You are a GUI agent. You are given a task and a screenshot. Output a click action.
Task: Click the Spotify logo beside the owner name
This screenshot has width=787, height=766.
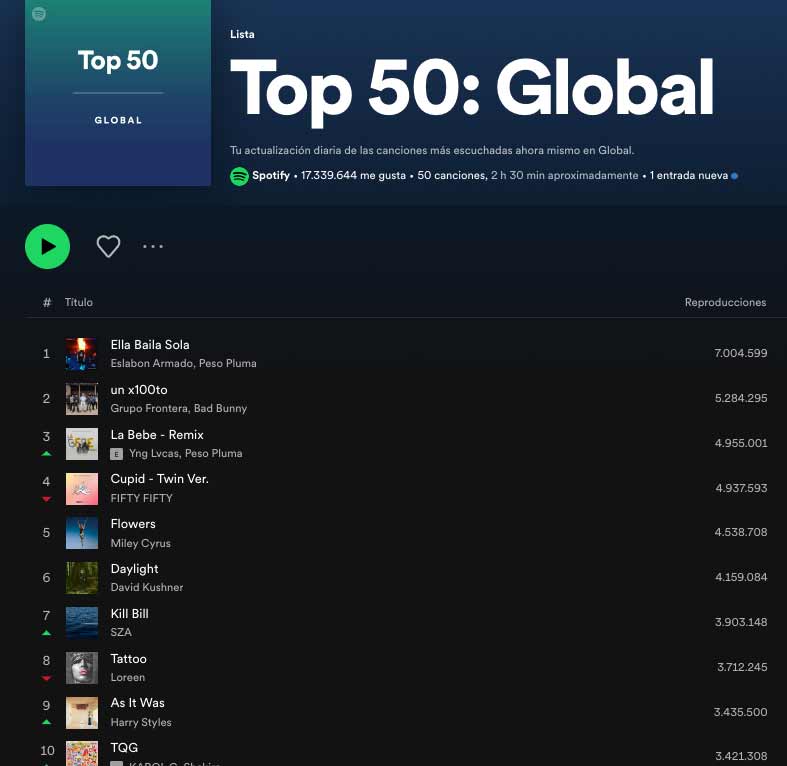tap(239, 176)
